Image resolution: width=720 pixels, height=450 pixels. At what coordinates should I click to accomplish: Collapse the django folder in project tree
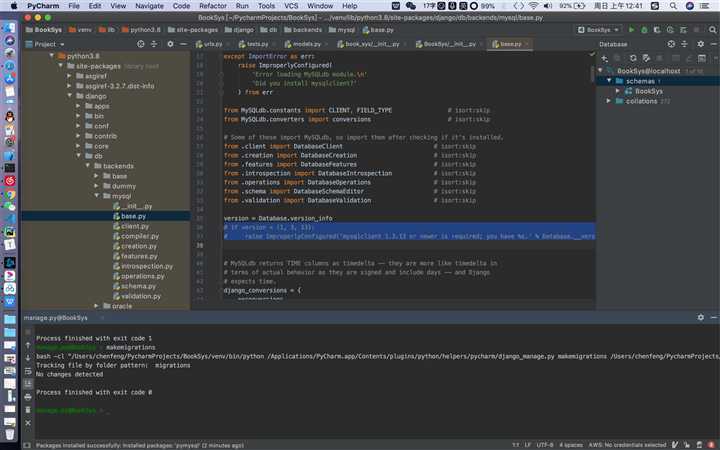(70, 96)
